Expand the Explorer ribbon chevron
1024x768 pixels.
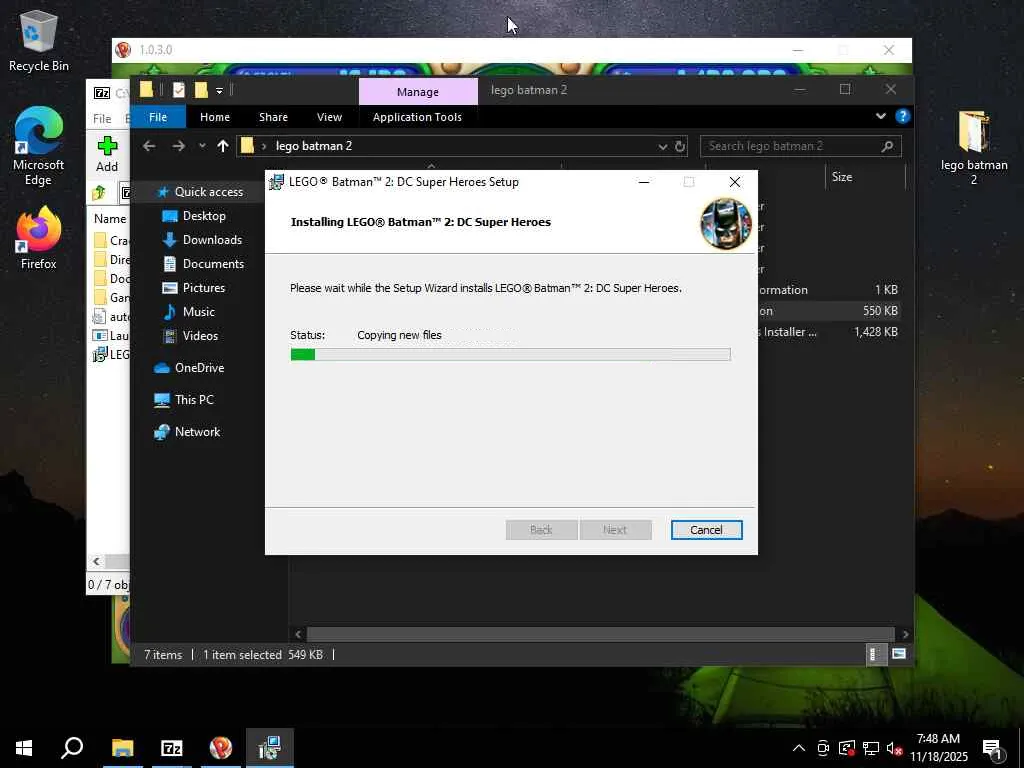pos(881,116)
